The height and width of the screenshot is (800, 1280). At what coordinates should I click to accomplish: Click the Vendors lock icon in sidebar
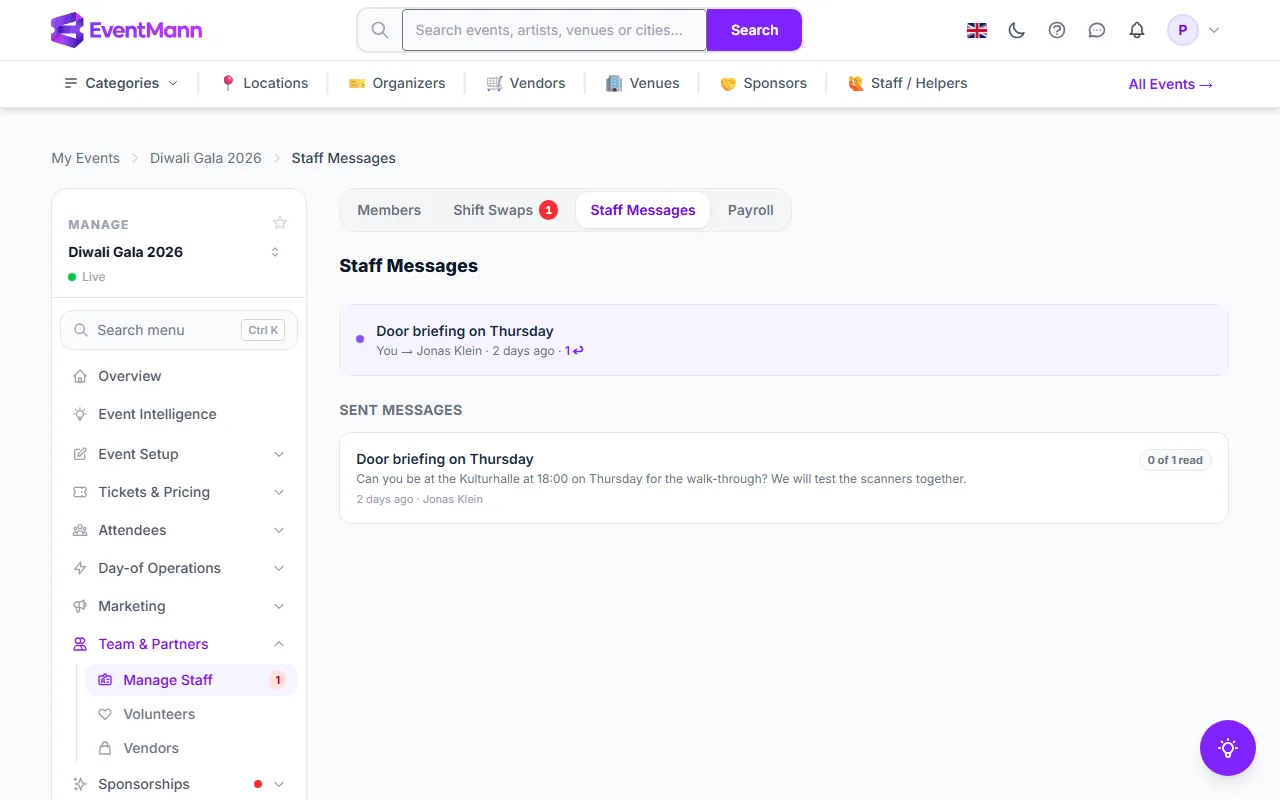coord(105,748)
